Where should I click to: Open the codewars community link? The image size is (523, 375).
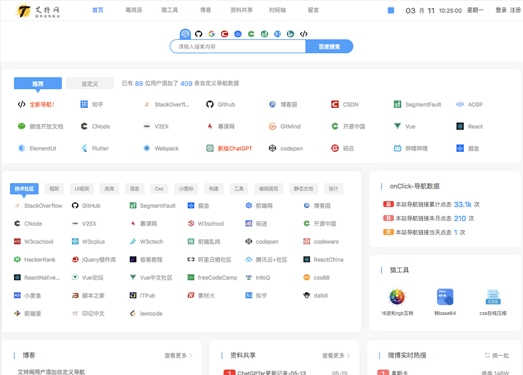coord(321,242)
